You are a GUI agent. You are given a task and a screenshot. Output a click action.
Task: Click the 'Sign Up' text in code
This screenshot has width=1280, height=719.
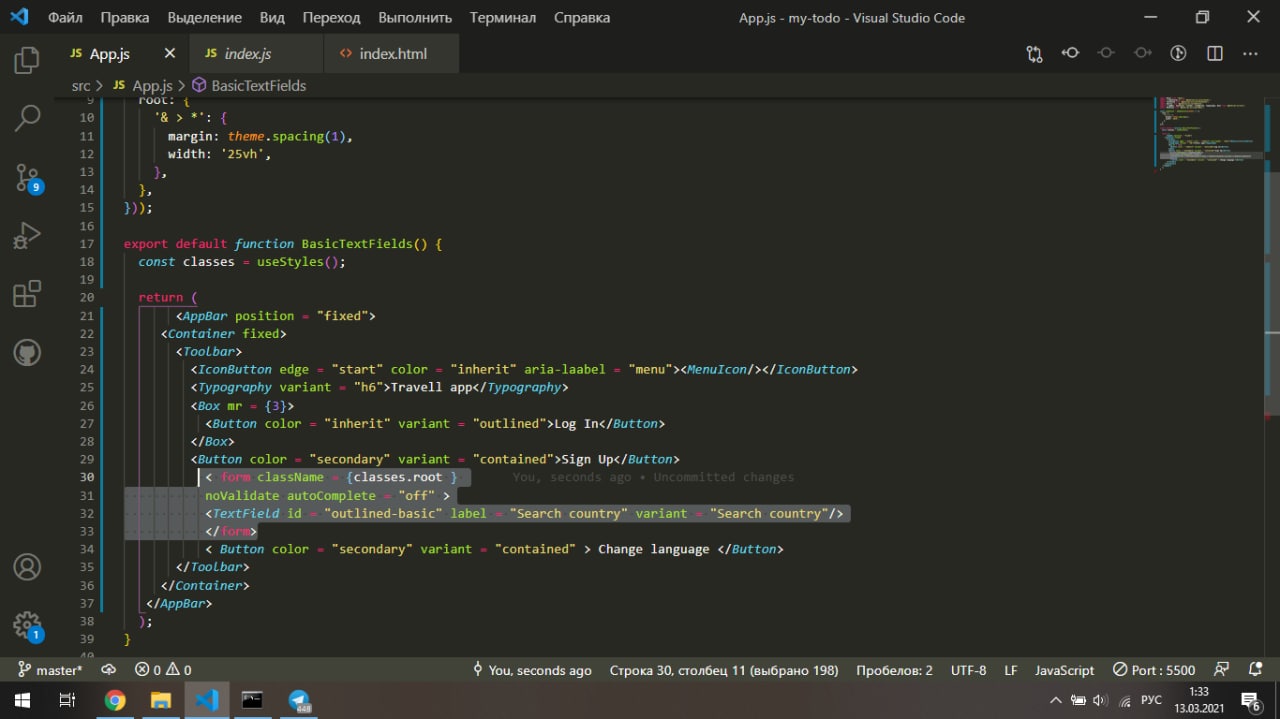[x=586, y=459]
